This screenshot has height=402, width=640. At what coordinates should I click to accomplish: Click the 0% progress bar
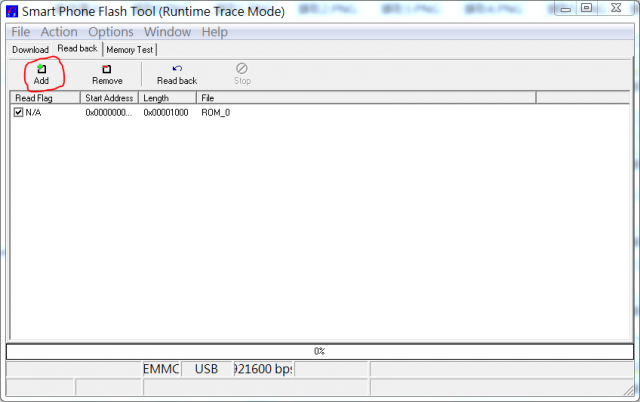pos(320,351)
